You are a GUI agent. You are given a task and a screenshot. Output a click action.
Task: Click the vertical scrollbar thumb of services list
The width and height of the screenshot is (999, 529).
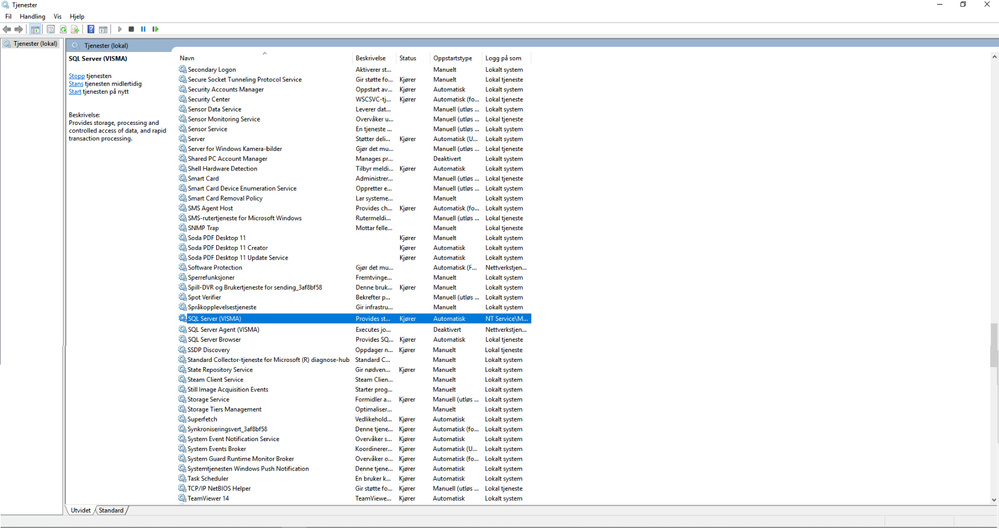(993, 345)
